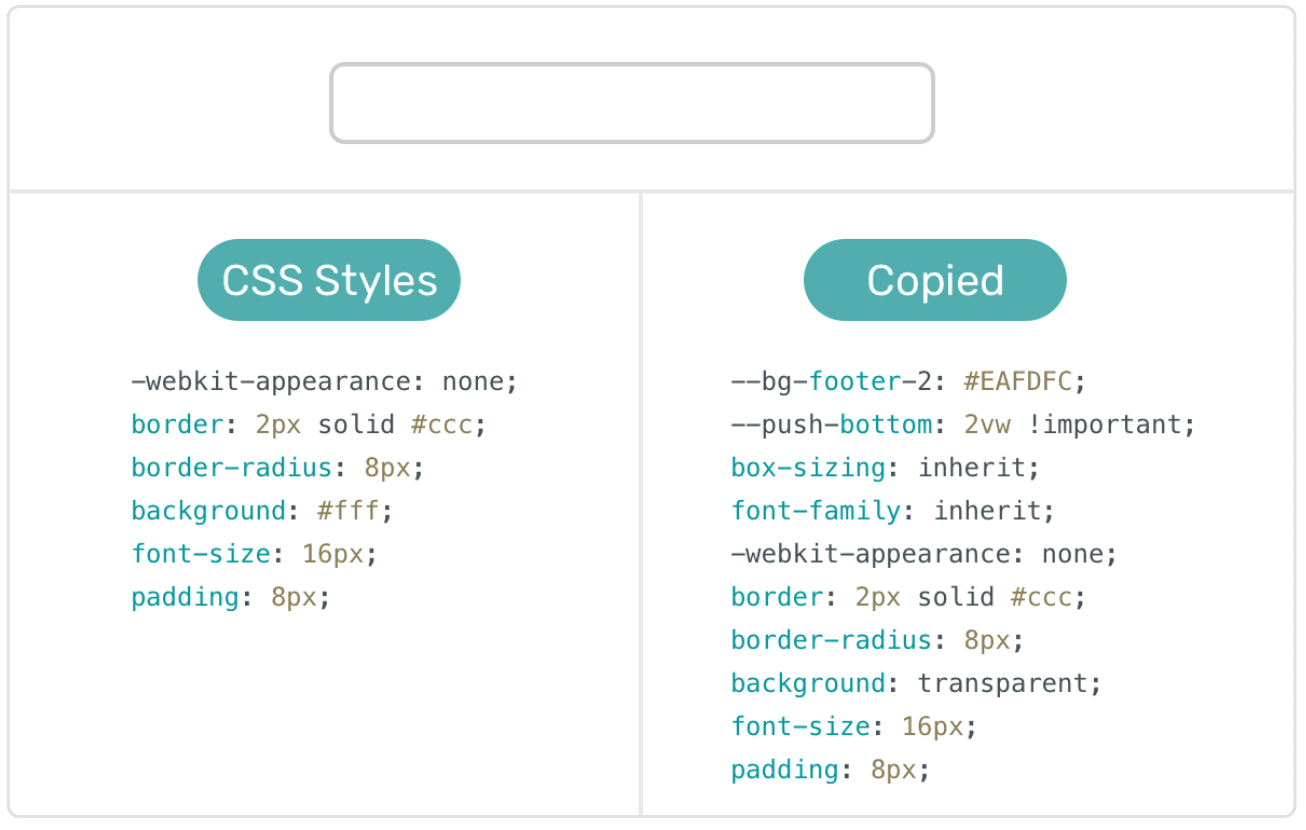
Task: Select -webkit-appearance line under CSS Styles
Action: (x=324, y=382)
